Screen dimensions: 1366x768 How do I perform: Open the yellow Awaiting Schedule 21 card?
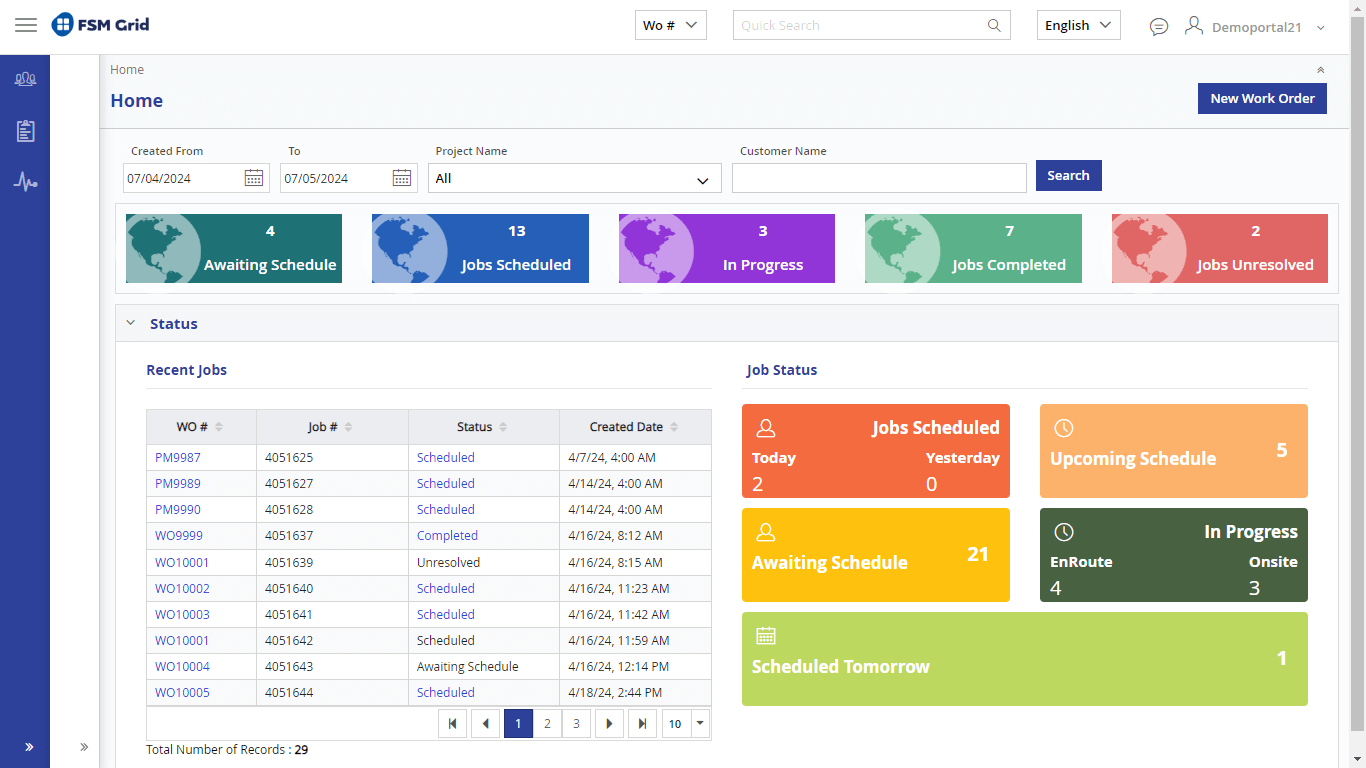coord(876,555)
